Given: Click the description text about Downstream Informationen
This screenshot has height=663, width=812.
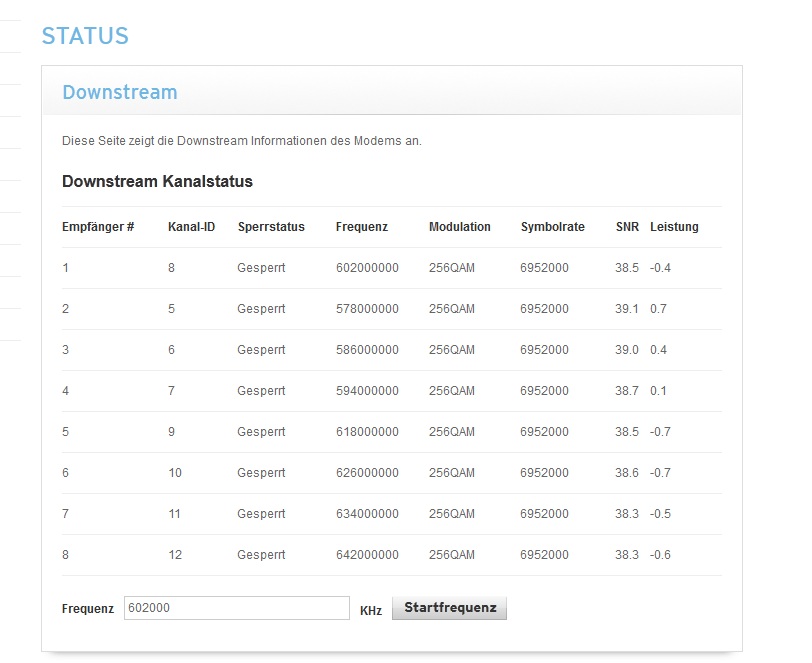Looking at the screenshot, I should 241,141.
